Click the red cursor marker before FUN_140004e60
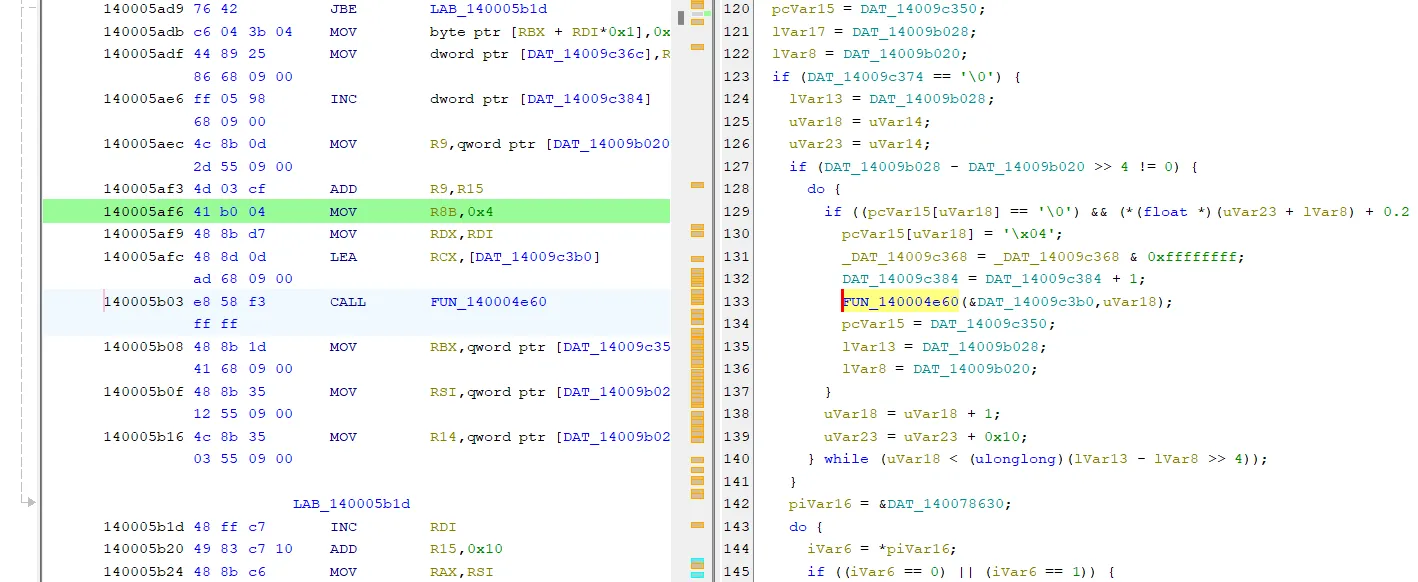1418x582 pixels. tap(843, 302)
